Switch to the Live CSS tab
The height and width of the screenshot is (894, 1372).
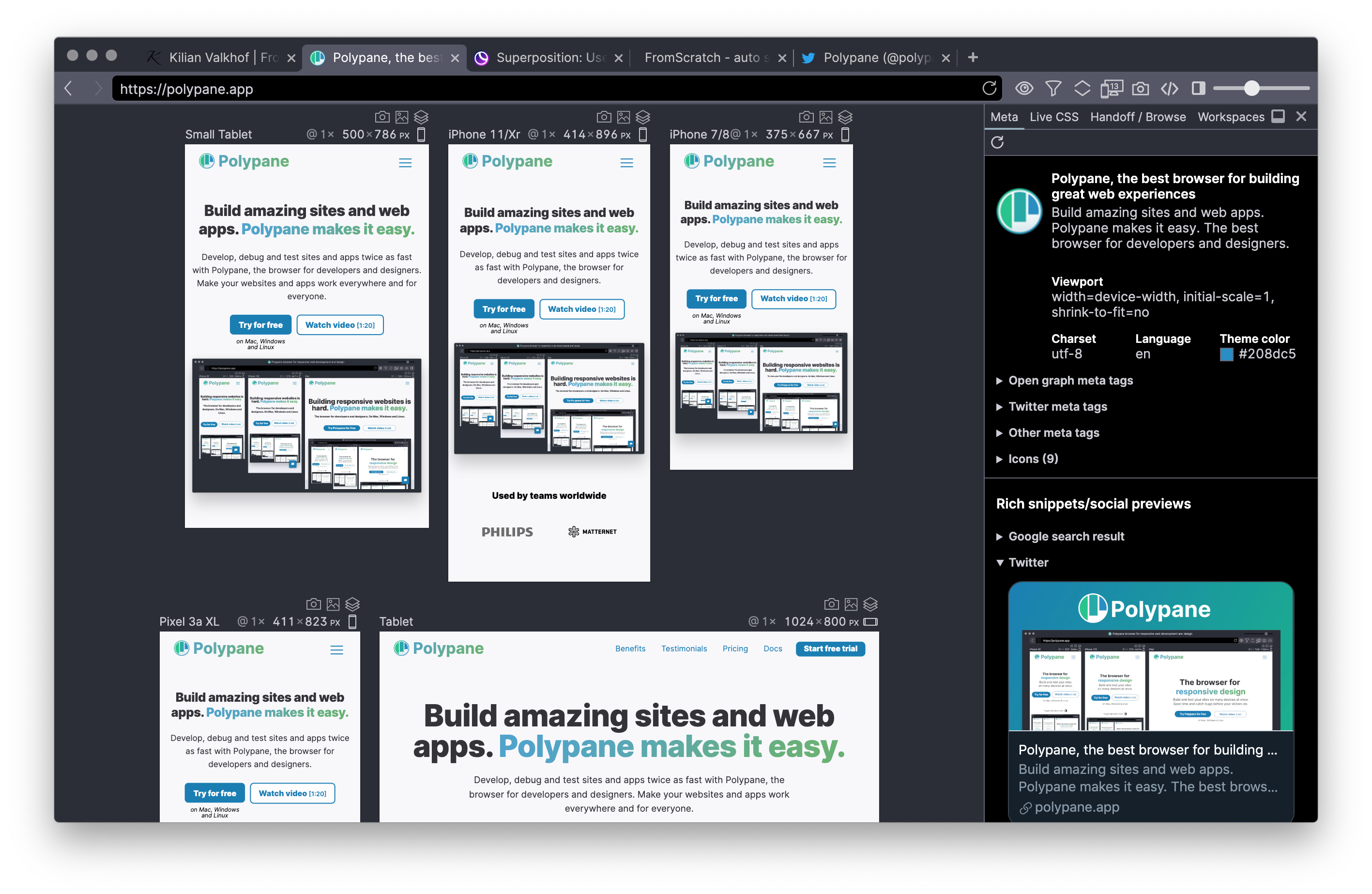[1054, 117]
